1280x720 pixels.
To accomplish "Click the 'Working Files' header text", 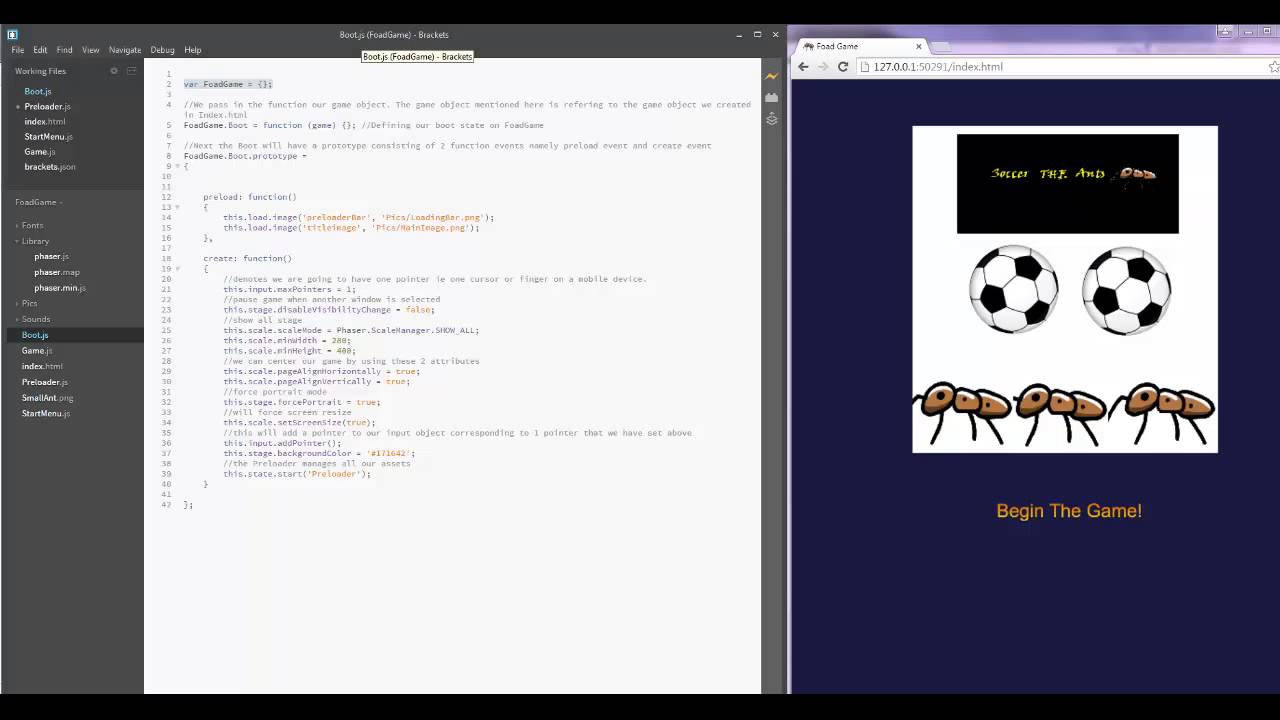I will pos(40,71).
